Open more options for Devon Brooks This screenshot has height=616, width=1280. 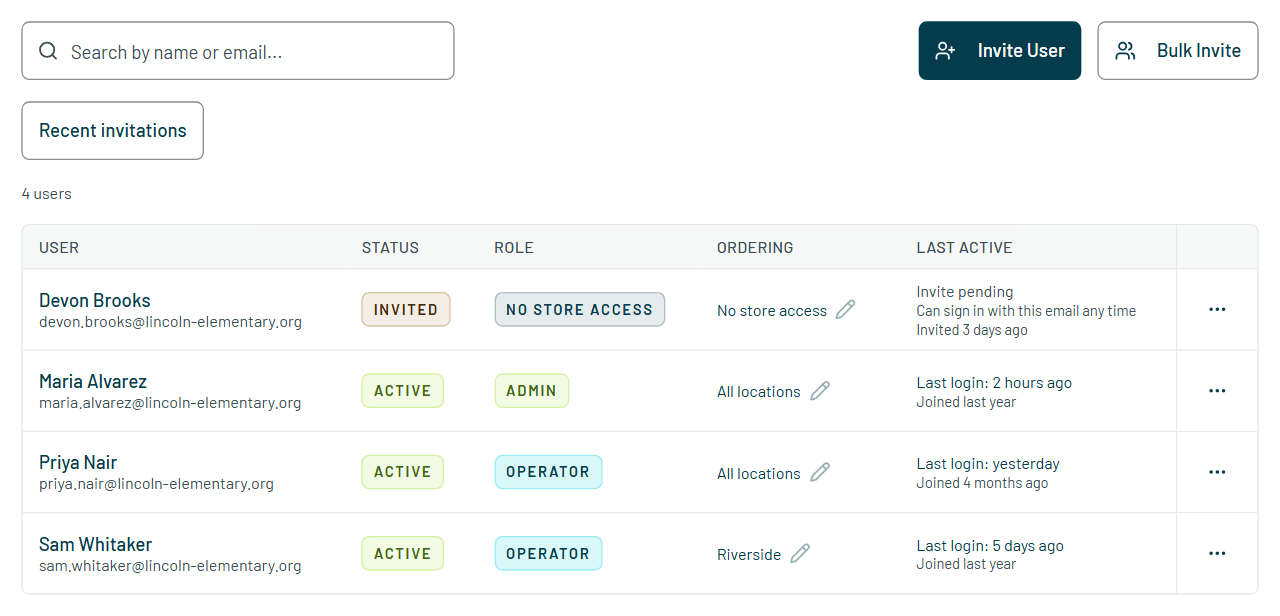[x=1217, y=310]
